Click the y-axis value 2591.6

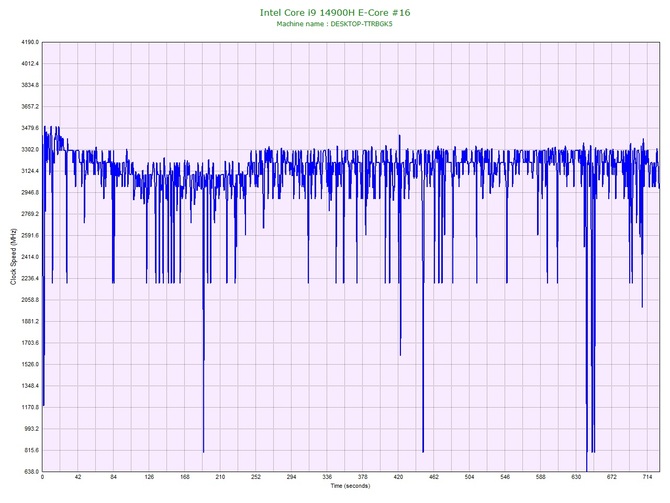30,235
